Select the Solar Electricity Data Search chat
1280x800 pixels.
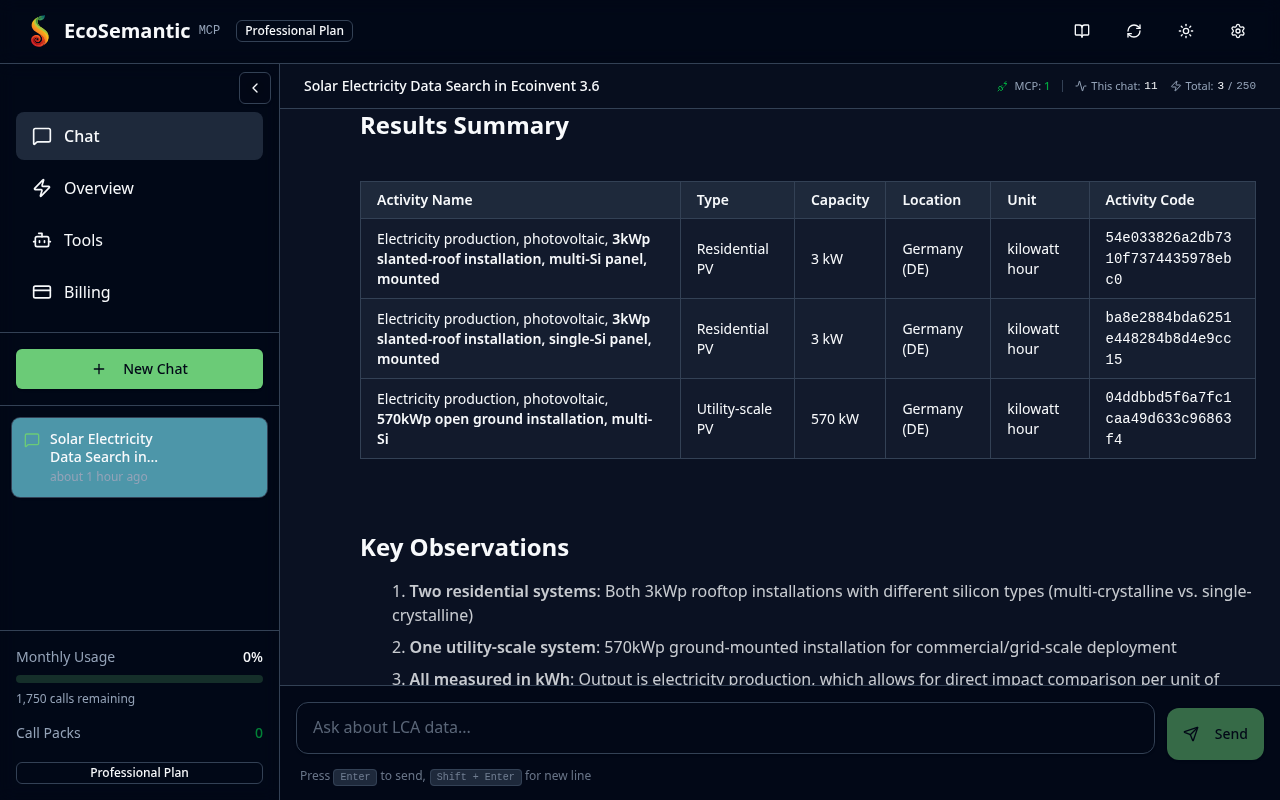point(139,457)
